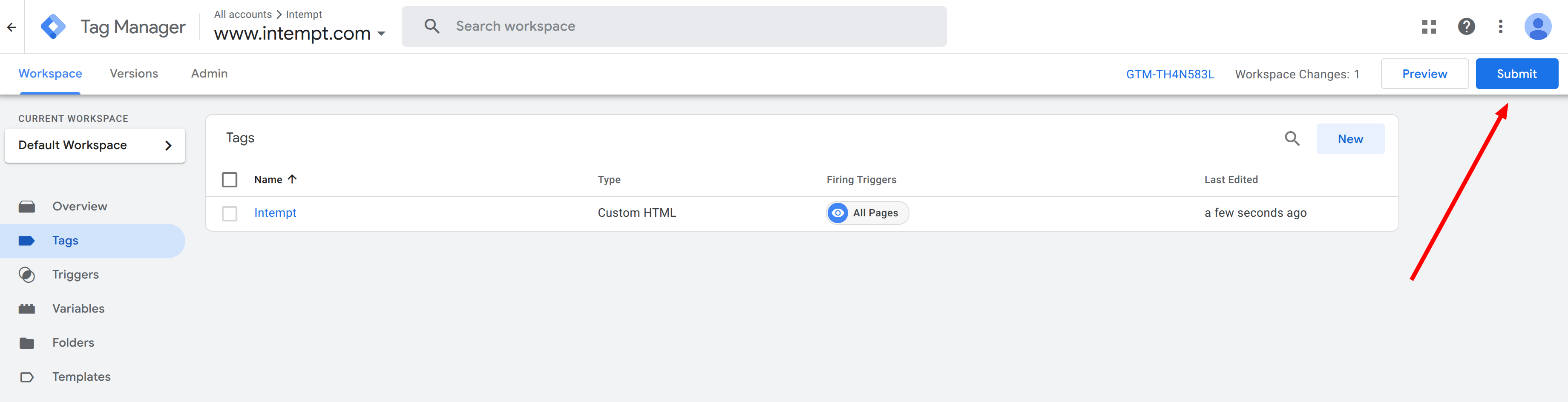Open Triggers in the sidebar
This screenshot has width=1568, height=402.
(75, 274)
